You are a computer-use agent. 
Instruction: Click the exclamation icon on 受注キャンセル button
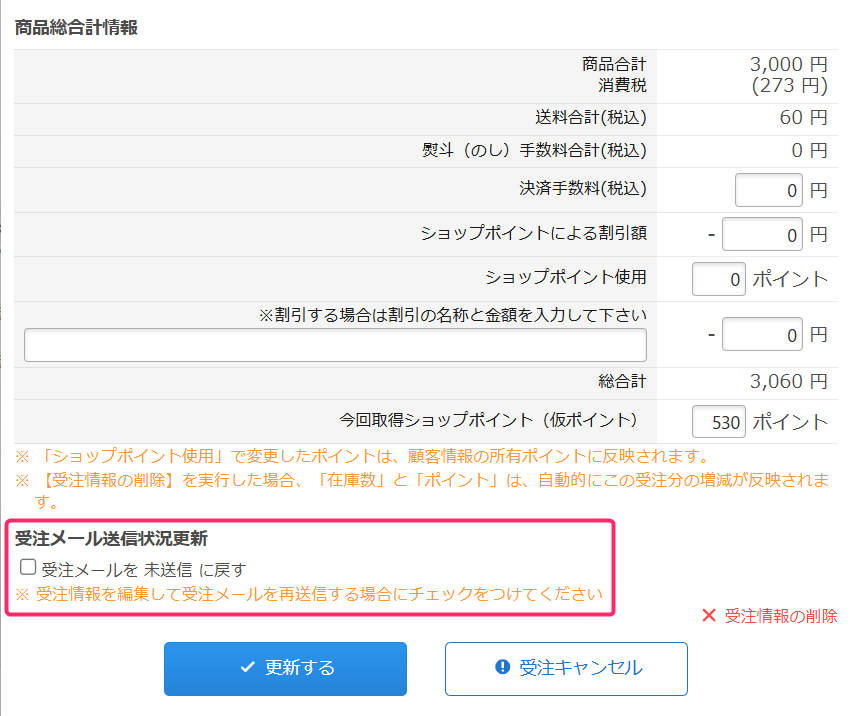click(503, 668)
